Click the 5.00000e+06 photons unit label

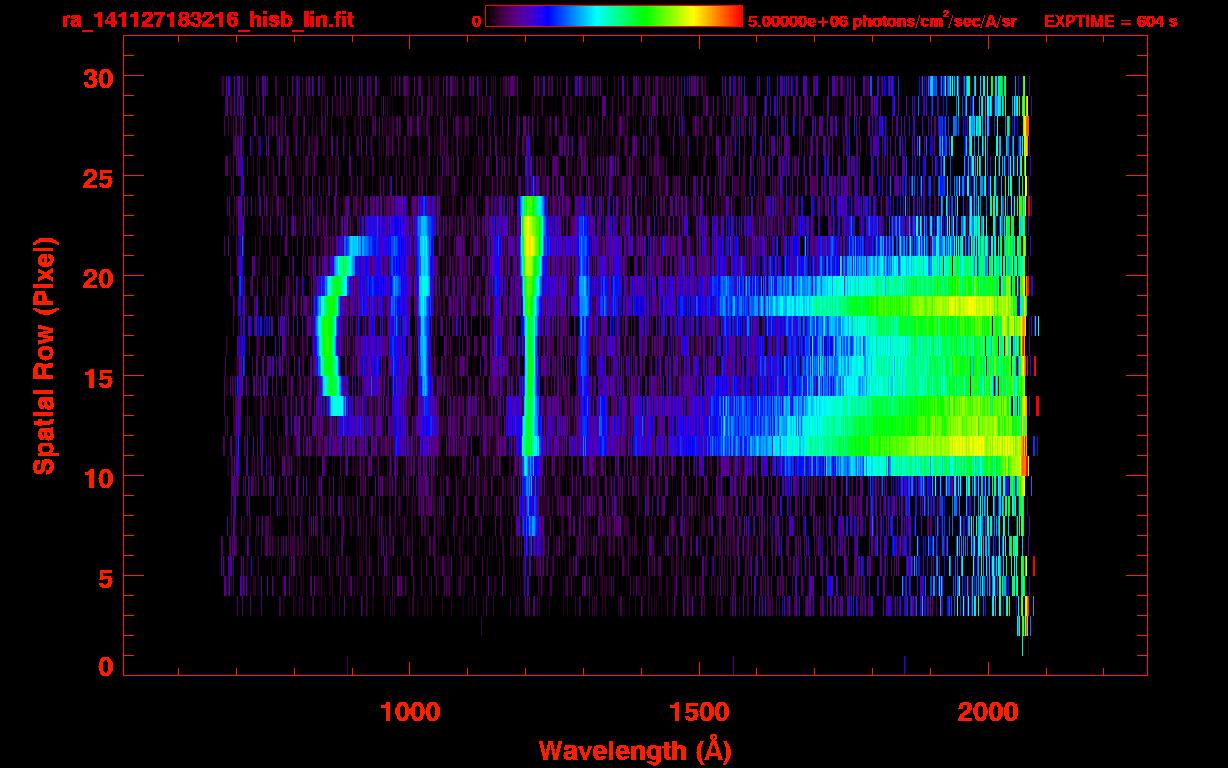coord(882,20)
